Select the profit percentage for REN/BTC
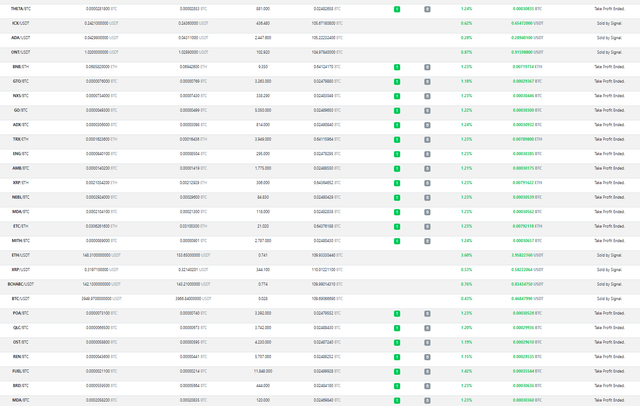 click(x=467, y=357)
